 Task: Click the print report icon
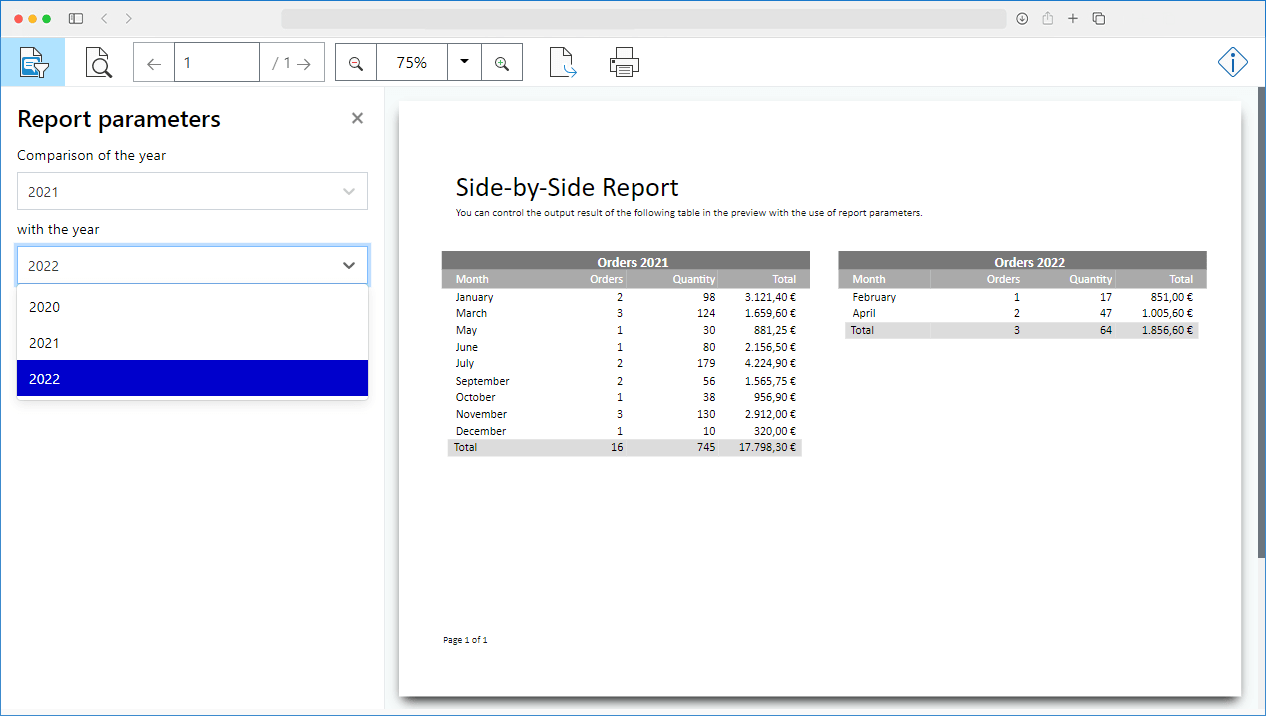[624, 62]
